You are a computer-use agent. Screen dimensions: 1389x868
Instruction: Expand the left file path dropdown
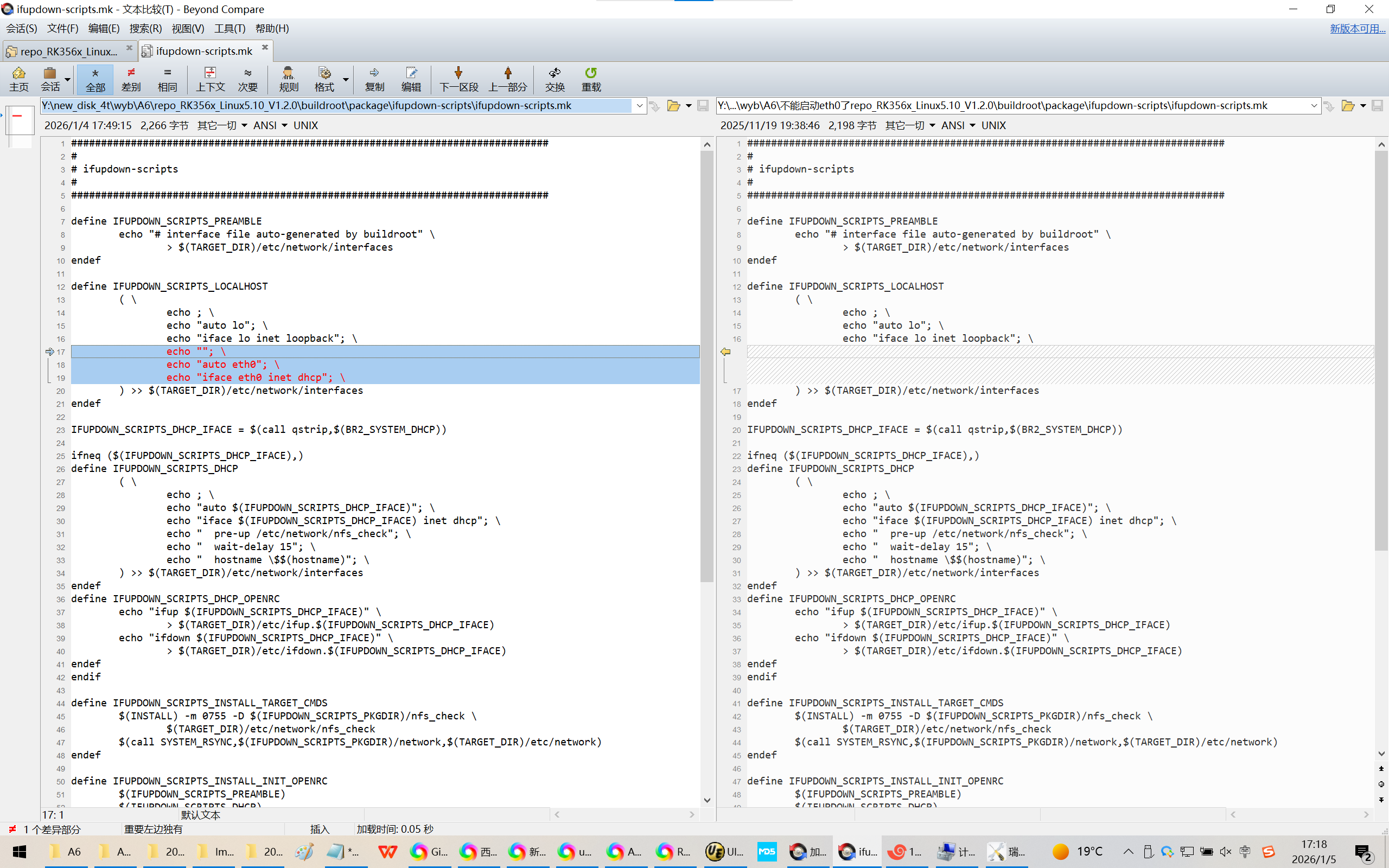tap(639, 106)
